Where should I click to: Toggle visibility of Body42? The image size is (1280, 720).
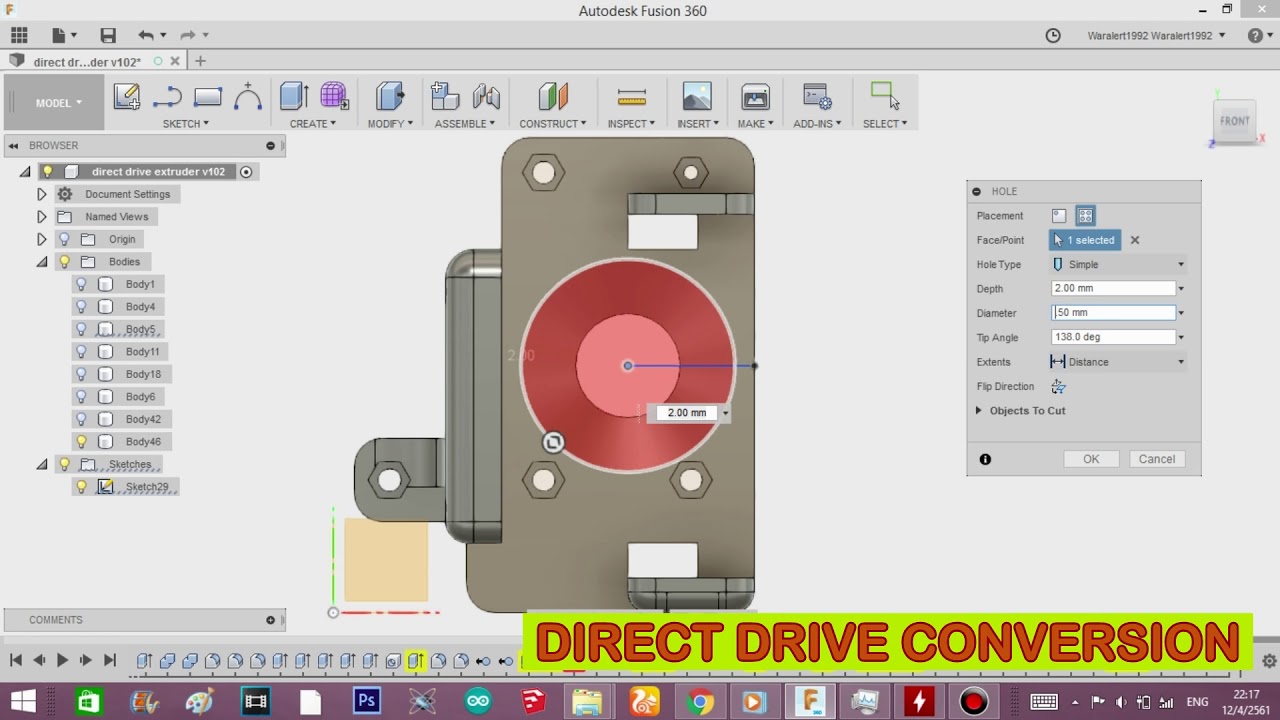[81, 419]
